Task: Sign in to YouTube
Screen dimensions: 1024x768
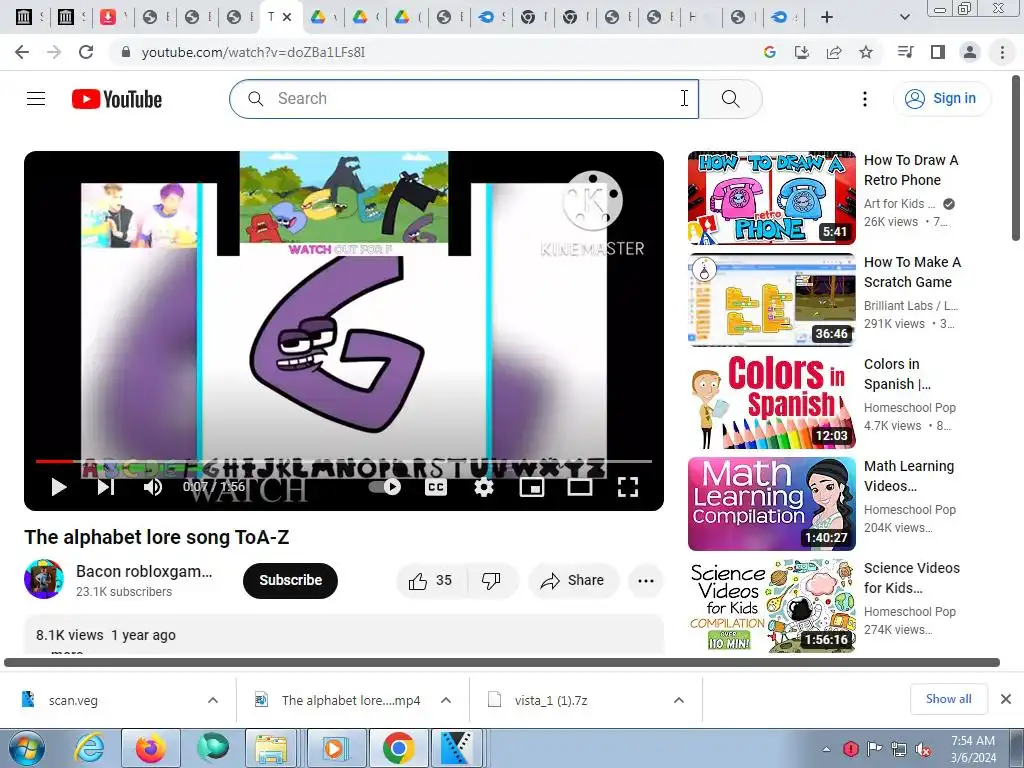Action: coord(942,99)
